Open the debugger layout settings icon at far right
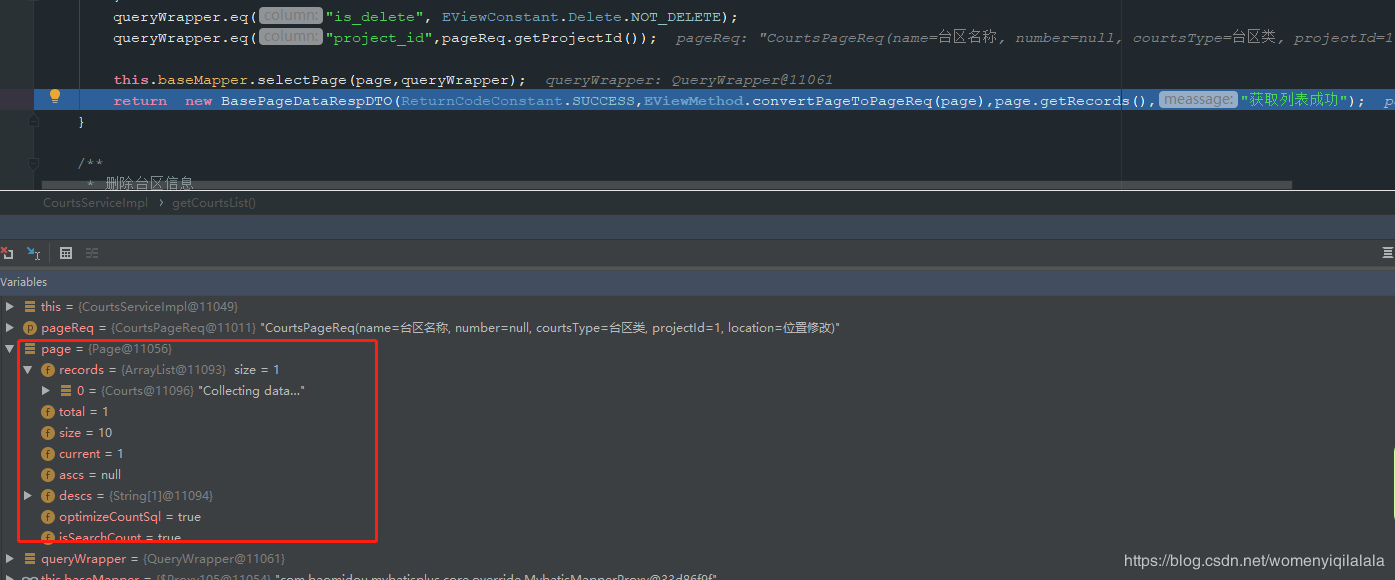Image resolution: width=1395 pixels, height=580 pixels. (1387, 253)
